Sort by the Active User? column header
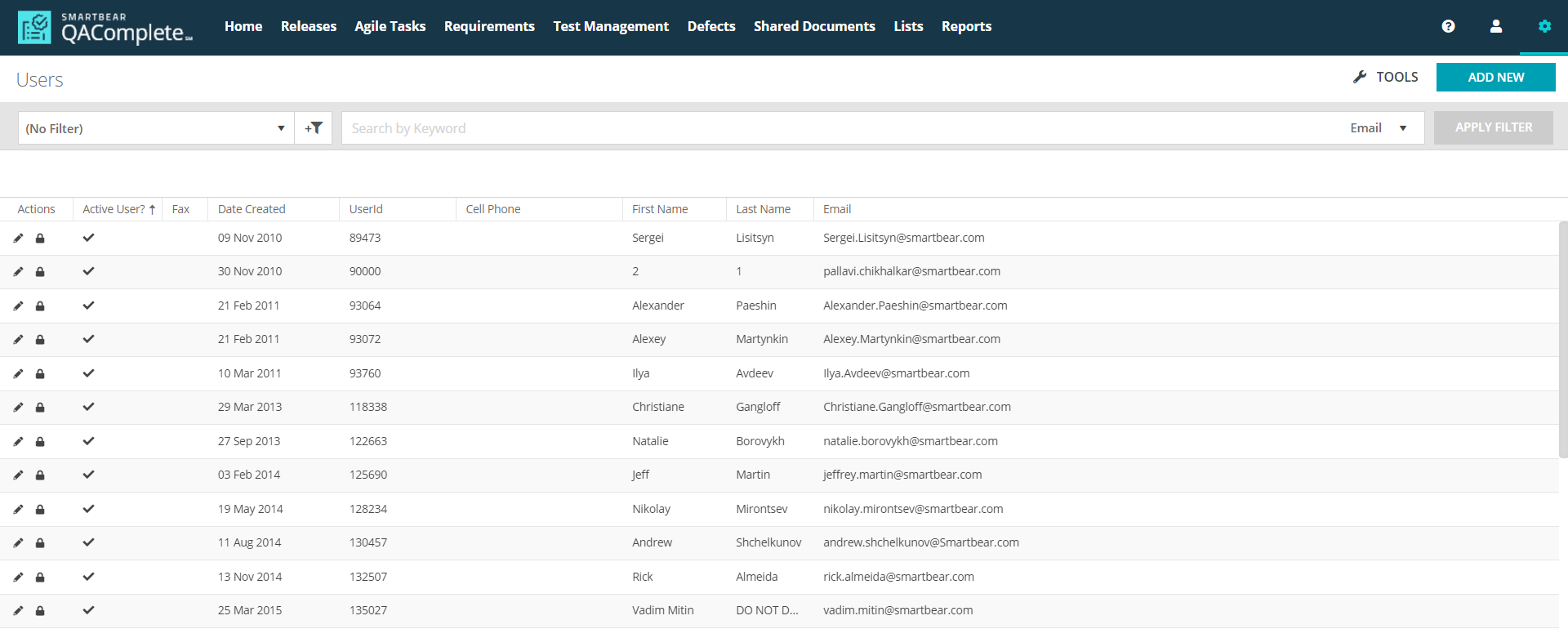Viewport: 1568px width, 638px height. coord(114,209)
